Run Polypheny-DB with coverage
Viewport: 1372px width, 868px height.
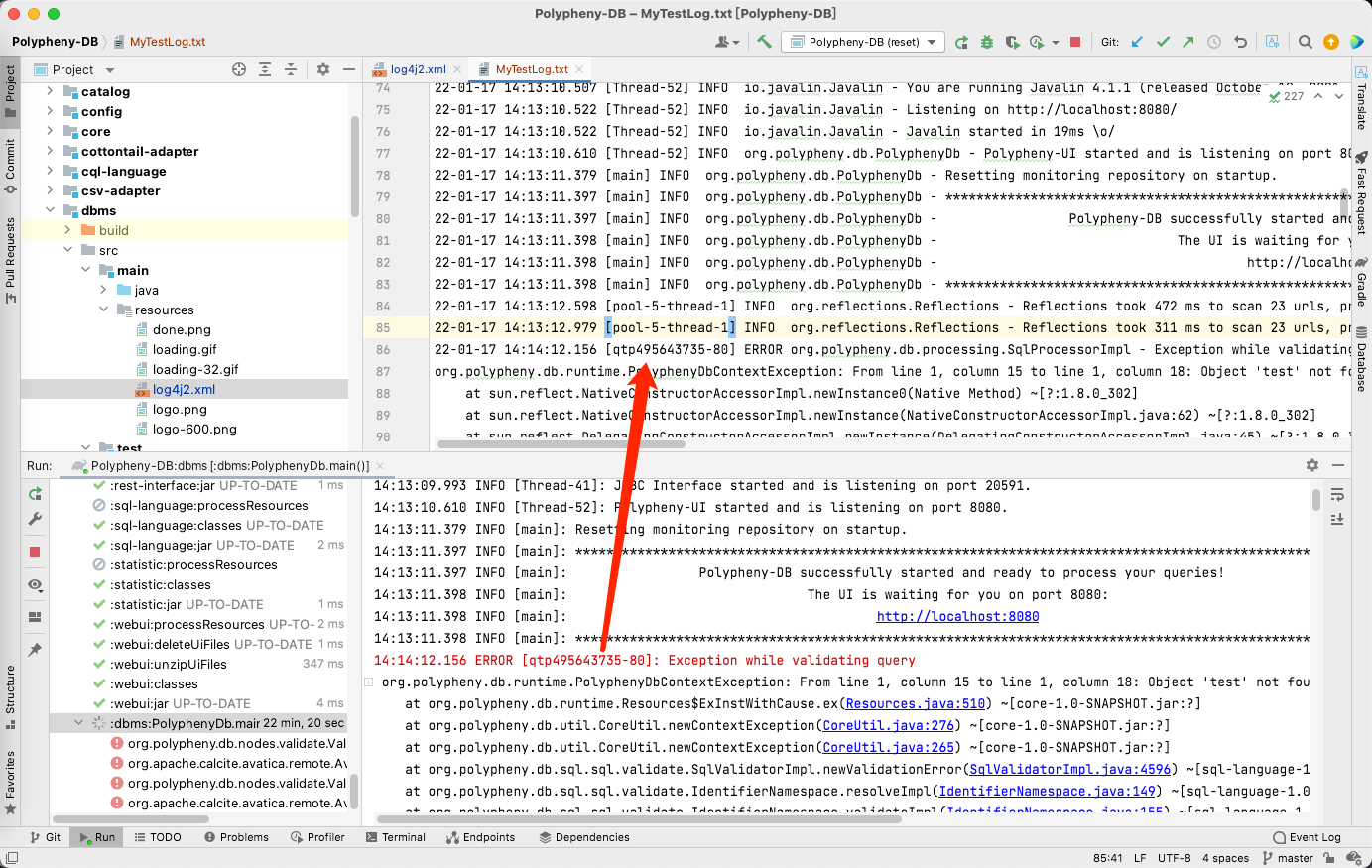tap(1011, 42)
